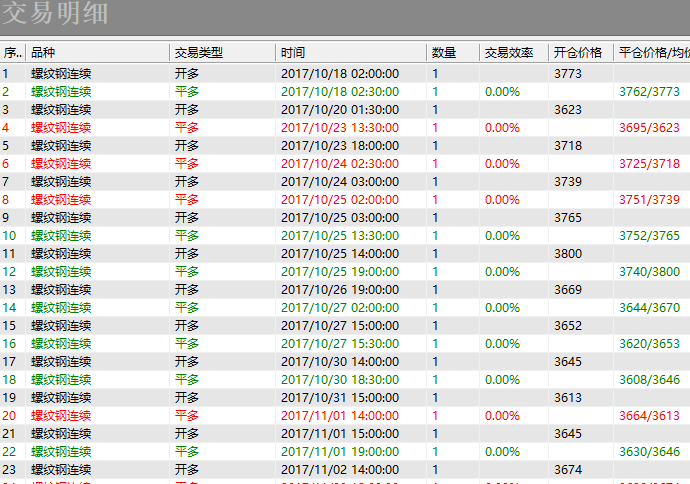Screen dimensions: 690x484
Task: Click close price 3751/3739
Action: pyautogui.click(x=650, y=200)
